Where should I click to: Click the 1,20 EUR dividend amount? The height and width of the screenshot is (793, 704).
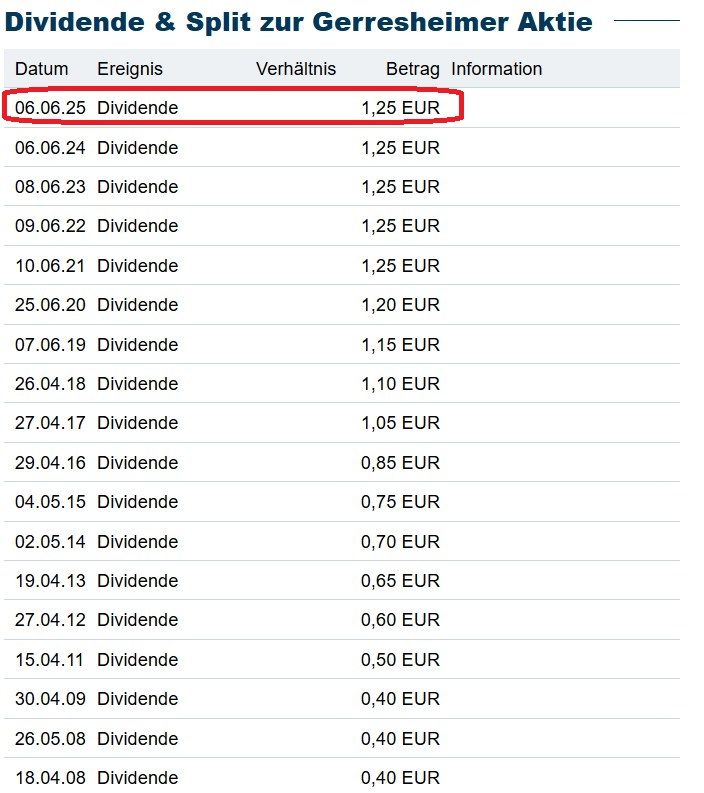pos(400,305)
